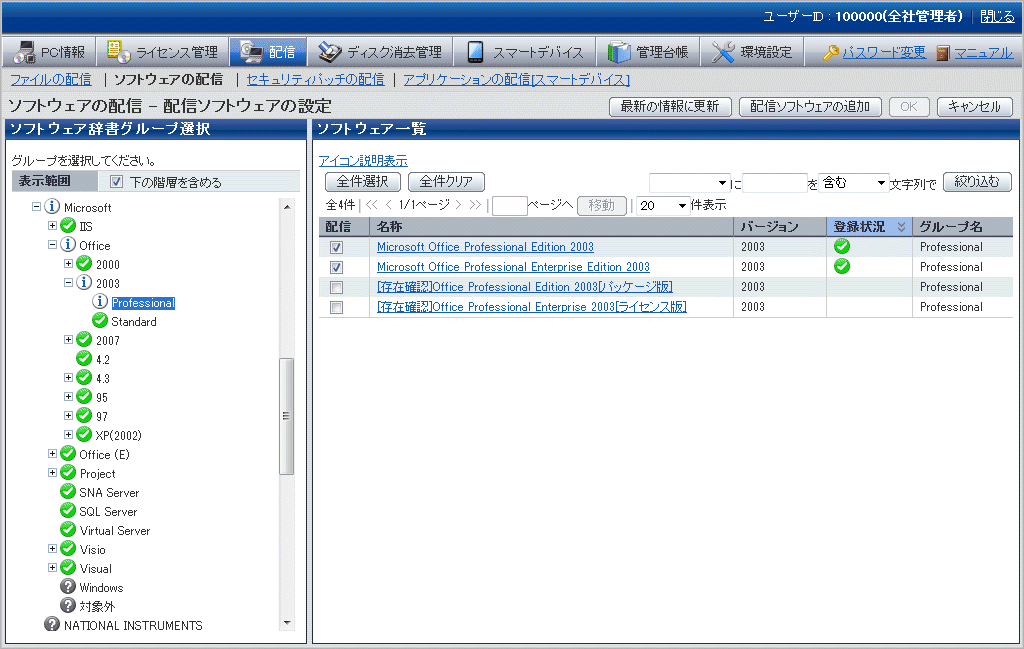Open the スマートデバイス tab

point(525,52)
